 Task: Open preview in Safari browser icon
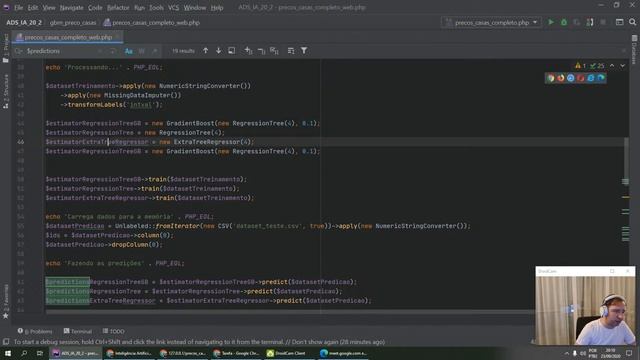(x=571, y=78)
